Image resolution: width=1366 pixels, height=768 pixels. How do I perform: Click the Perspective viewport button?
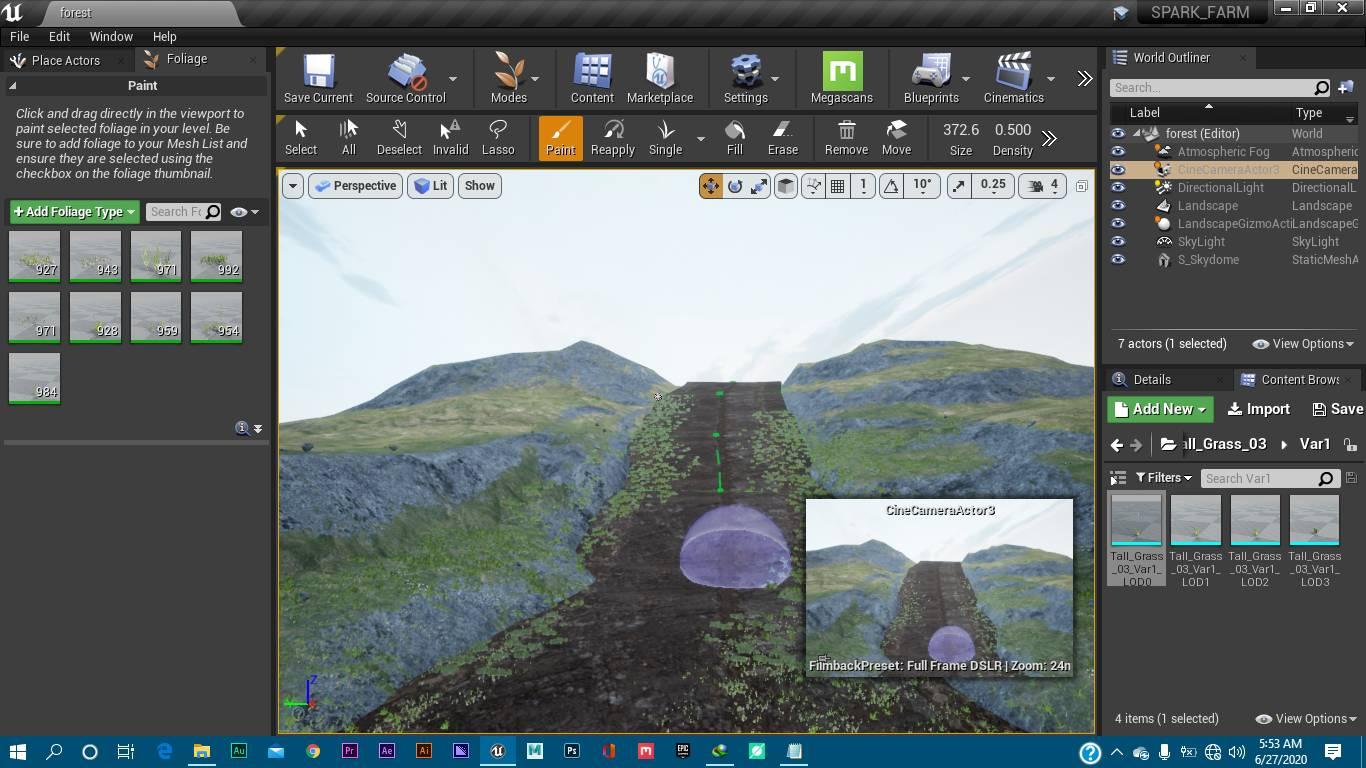pos(355,186)
